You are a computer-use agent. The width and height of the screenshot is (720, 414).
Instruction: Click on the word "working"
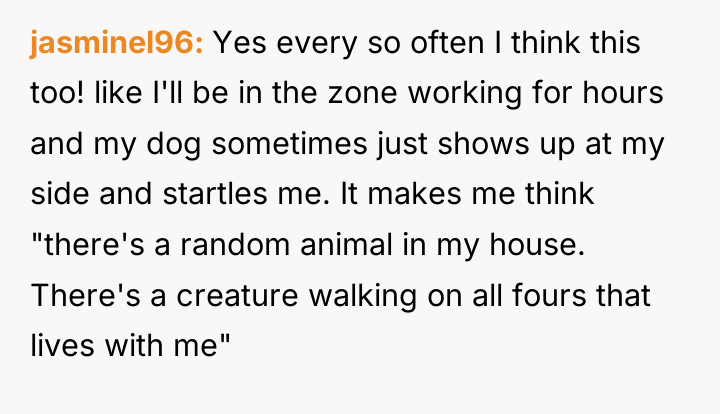pos(465,94)
